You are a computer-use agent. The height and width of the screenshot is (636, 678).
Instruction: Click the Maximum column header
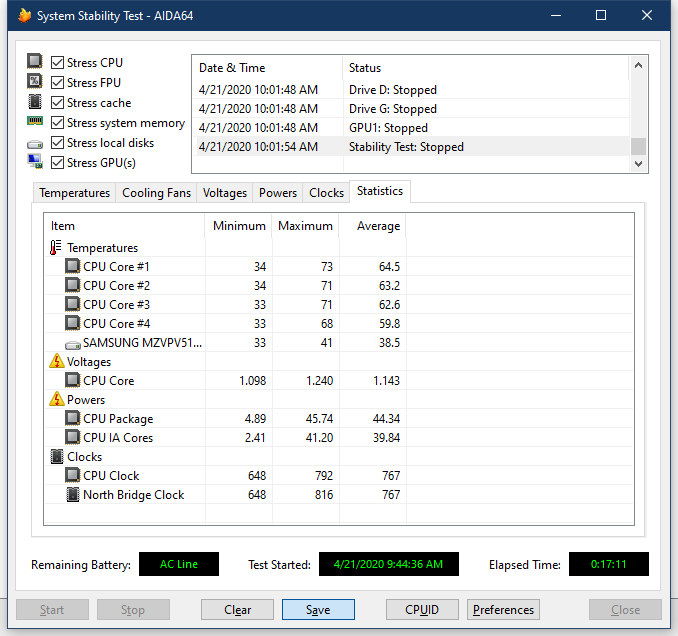point(305,226)
